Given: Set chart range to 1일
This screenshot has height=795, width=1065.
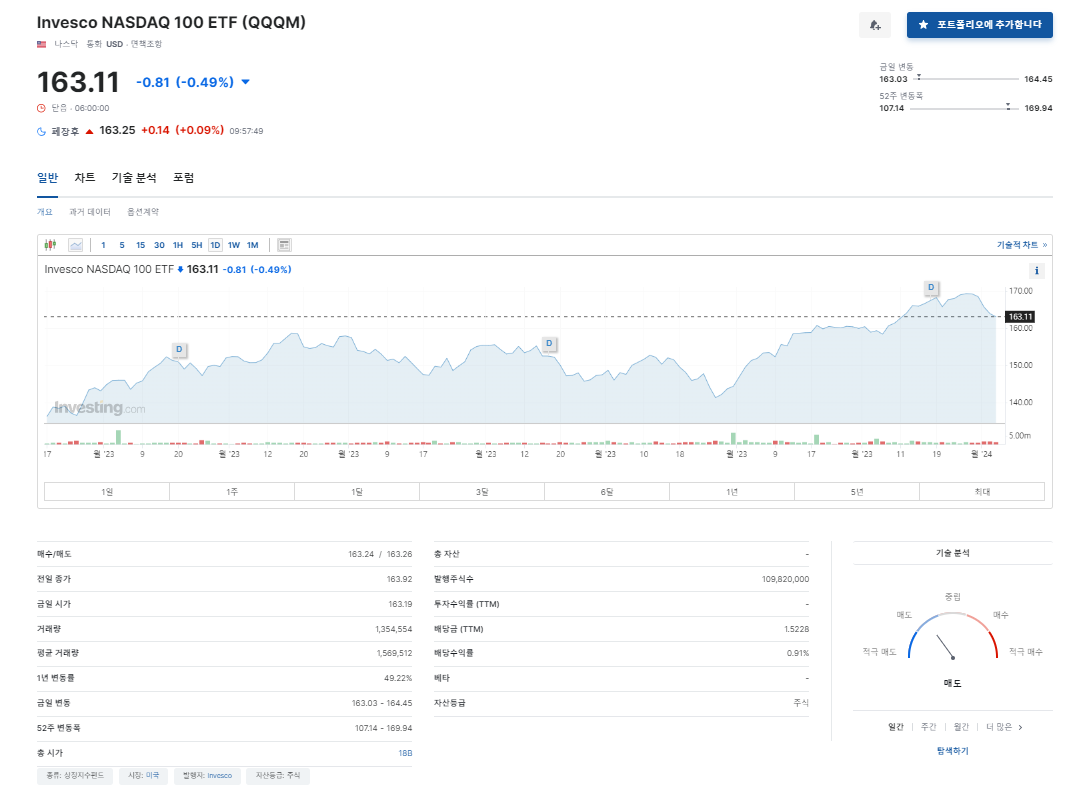Looking at the screenshot, I should pos(107,491).
